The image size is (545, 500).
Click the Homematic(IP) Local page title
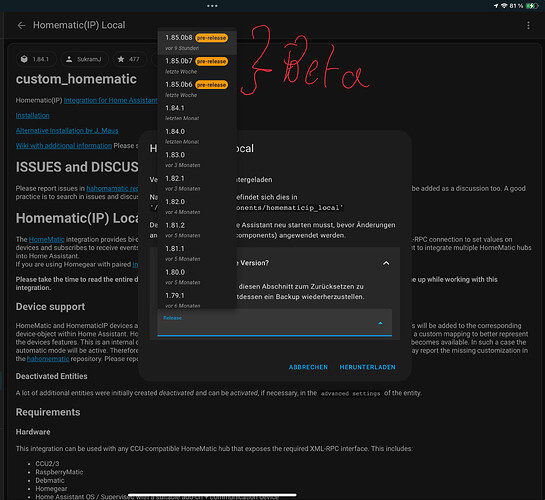pos(79,25)
